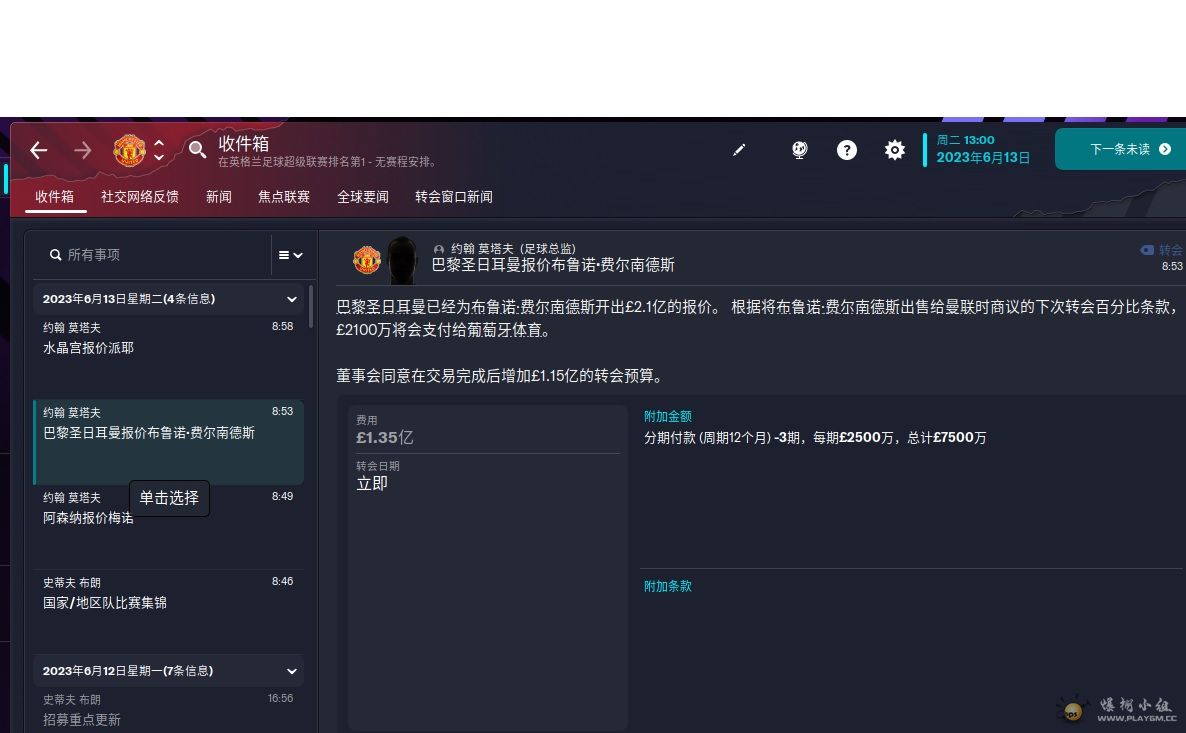
Task: Open message 阿森纳报价梅诺
Action: 169,526
